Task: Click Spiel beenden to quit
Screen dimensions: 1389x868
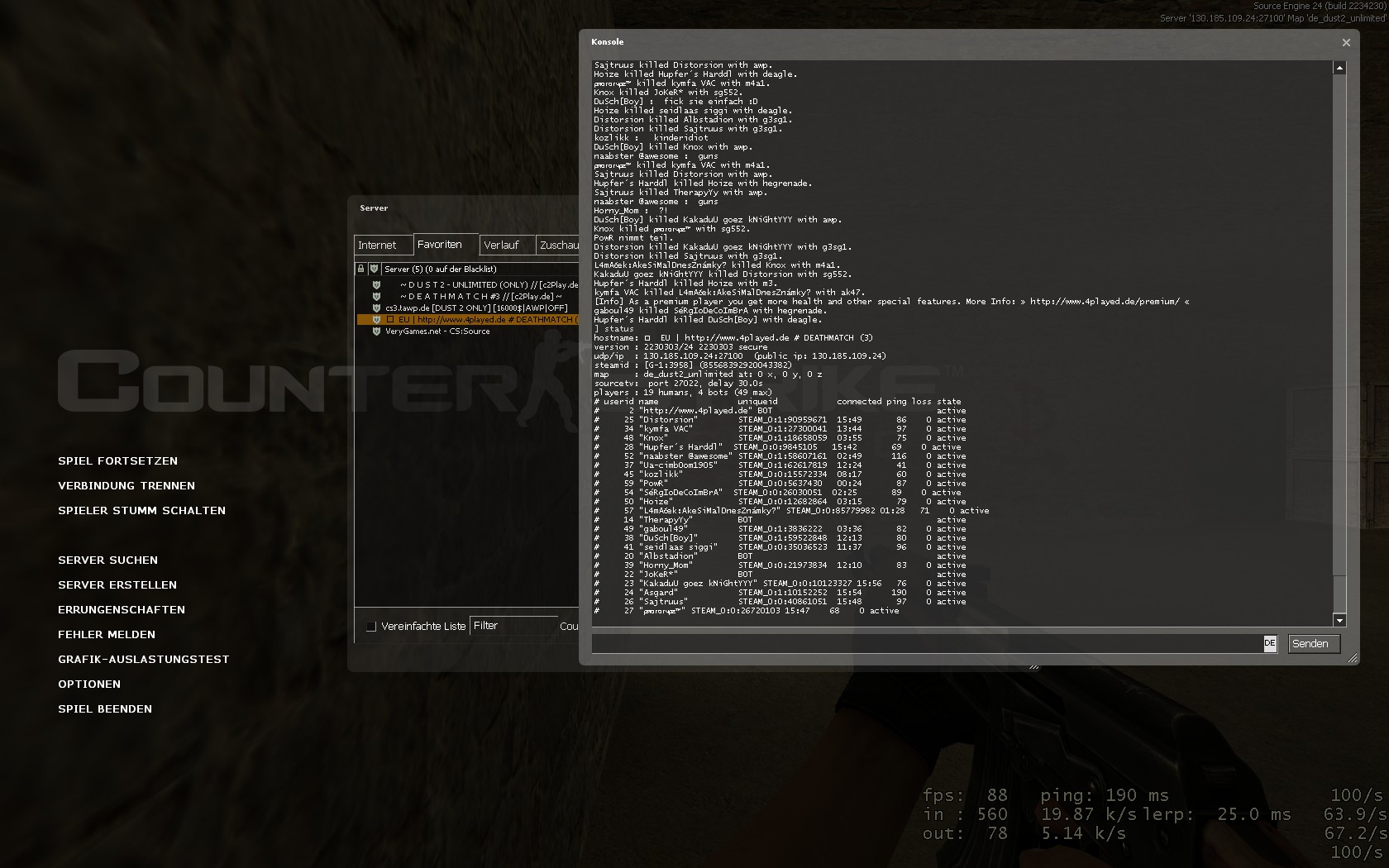Action: (105, 708)
